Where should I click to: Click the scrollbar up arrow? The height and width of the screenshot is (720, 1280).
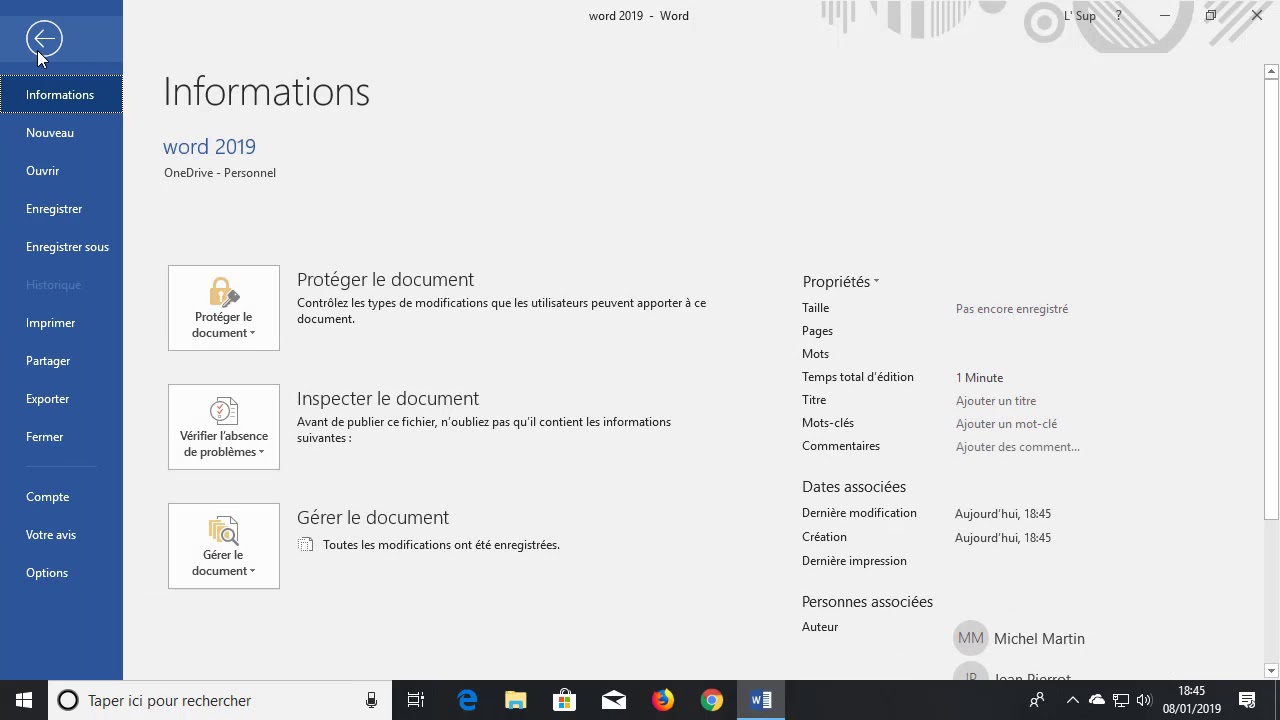[1271, 71]
